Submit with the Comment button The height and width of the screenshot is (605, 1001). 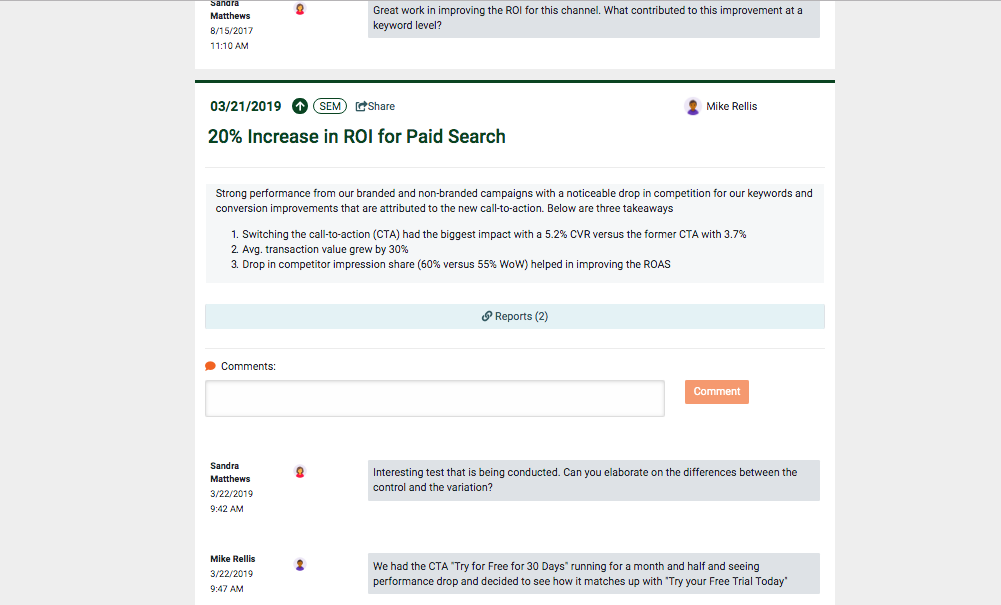pyautogui.click(x=717, y=392)
